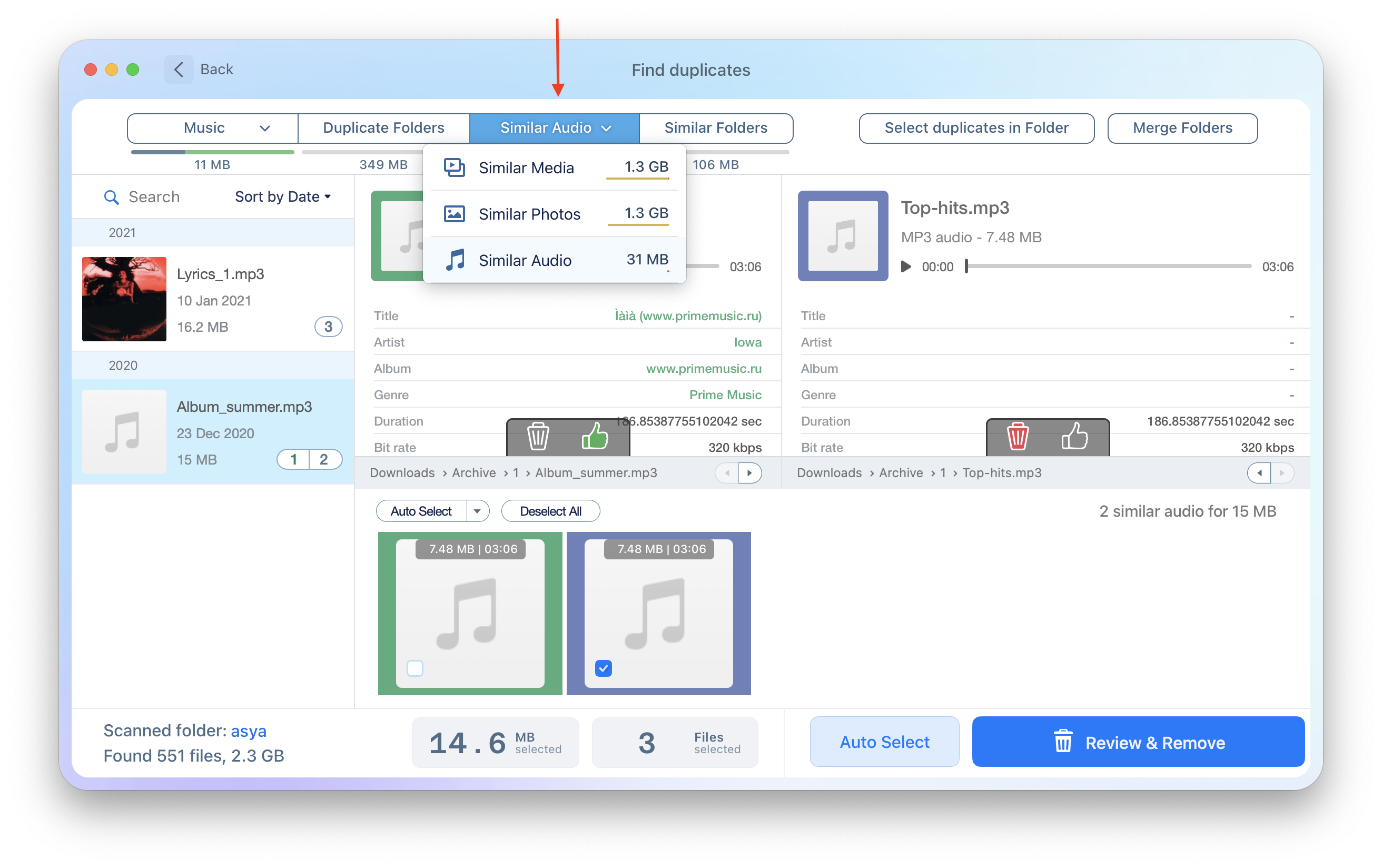Drag the audio progress slider
The image size is (1382, 868).
967,267
